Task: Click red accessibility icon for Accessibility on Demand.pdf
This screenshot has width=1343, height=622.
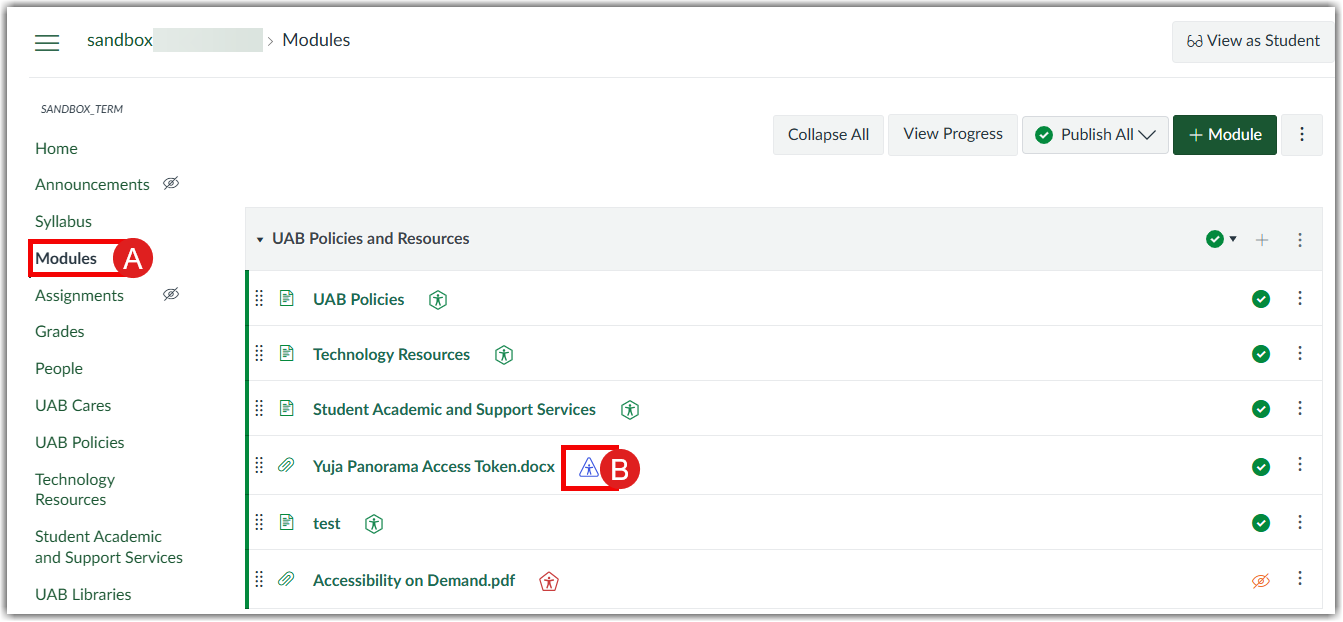Action: click(x=548, y=581)
